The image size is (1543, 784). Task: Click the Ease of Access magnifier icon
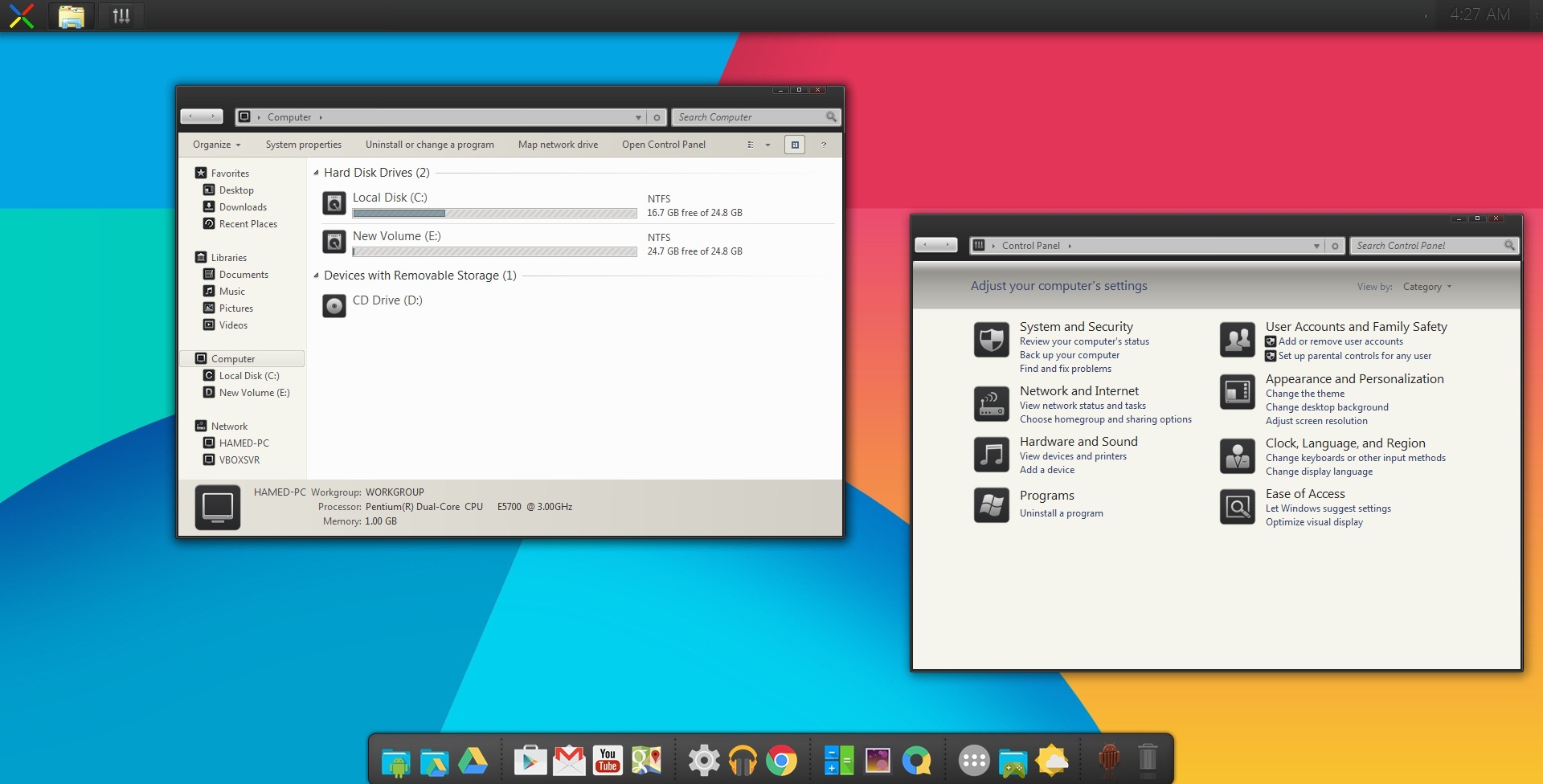(x=1237, y=507)
